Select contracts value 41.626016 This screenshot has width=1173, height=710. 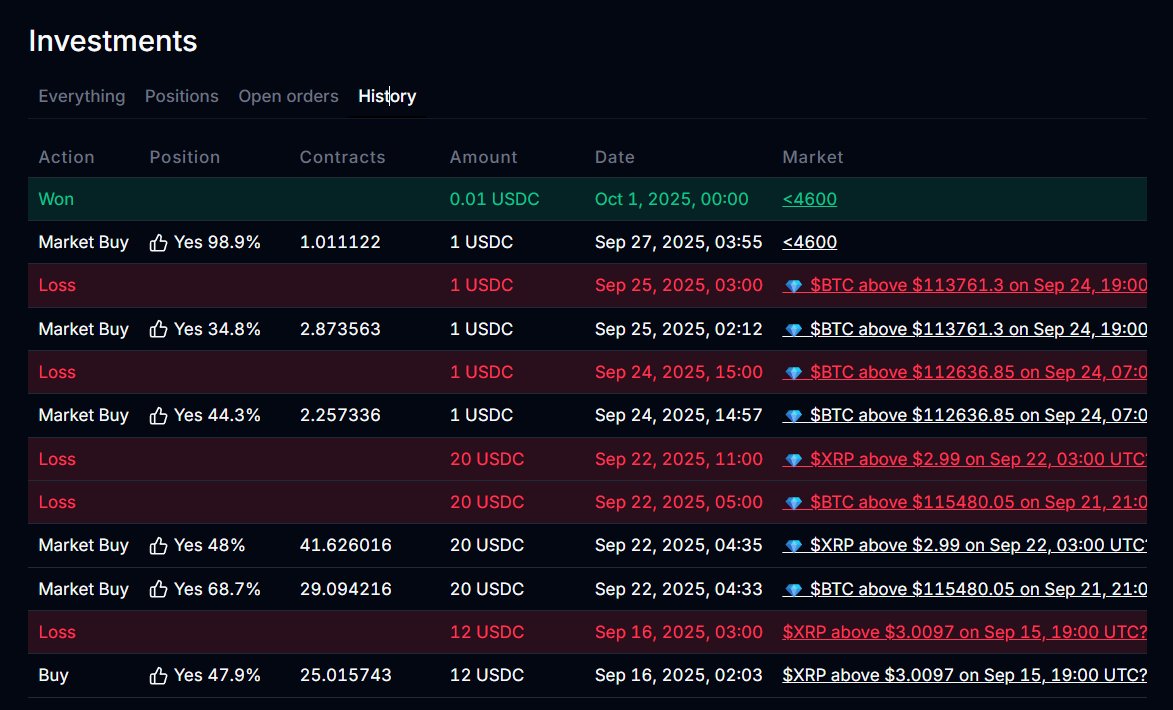pyautogui.click(x=346, y=545)
